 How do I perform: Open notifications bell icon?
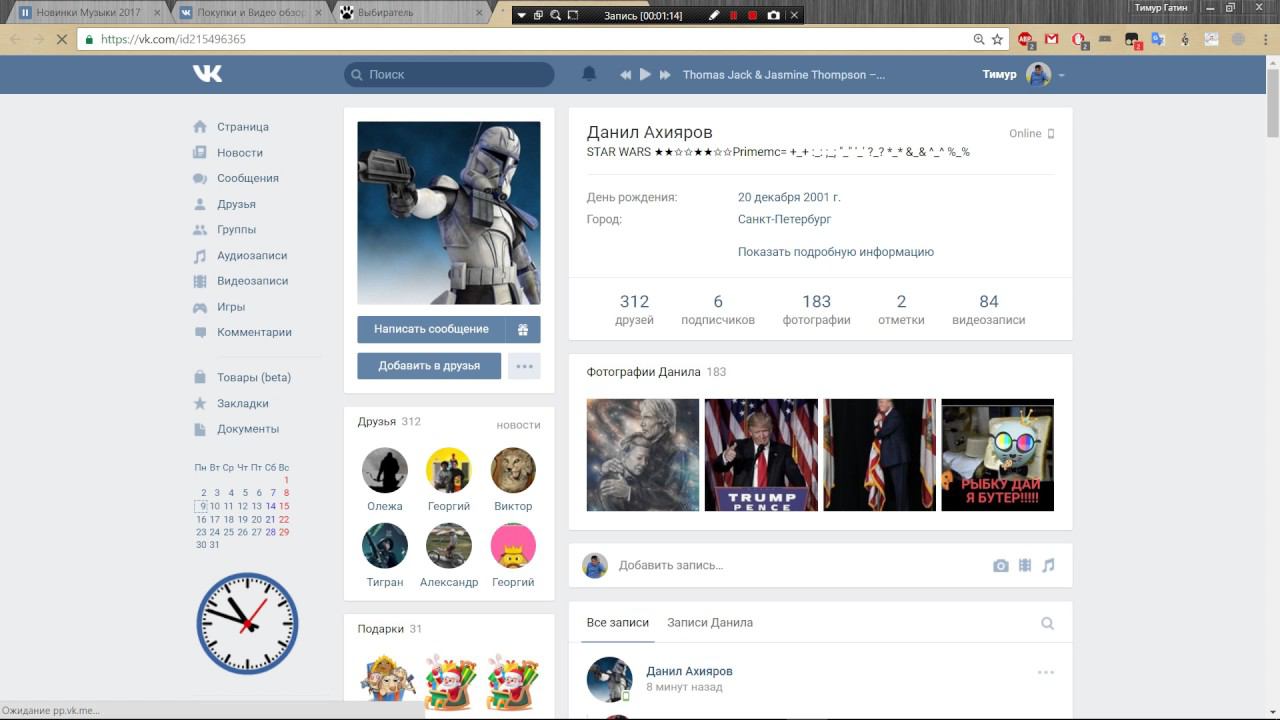(x=589, y=74)
